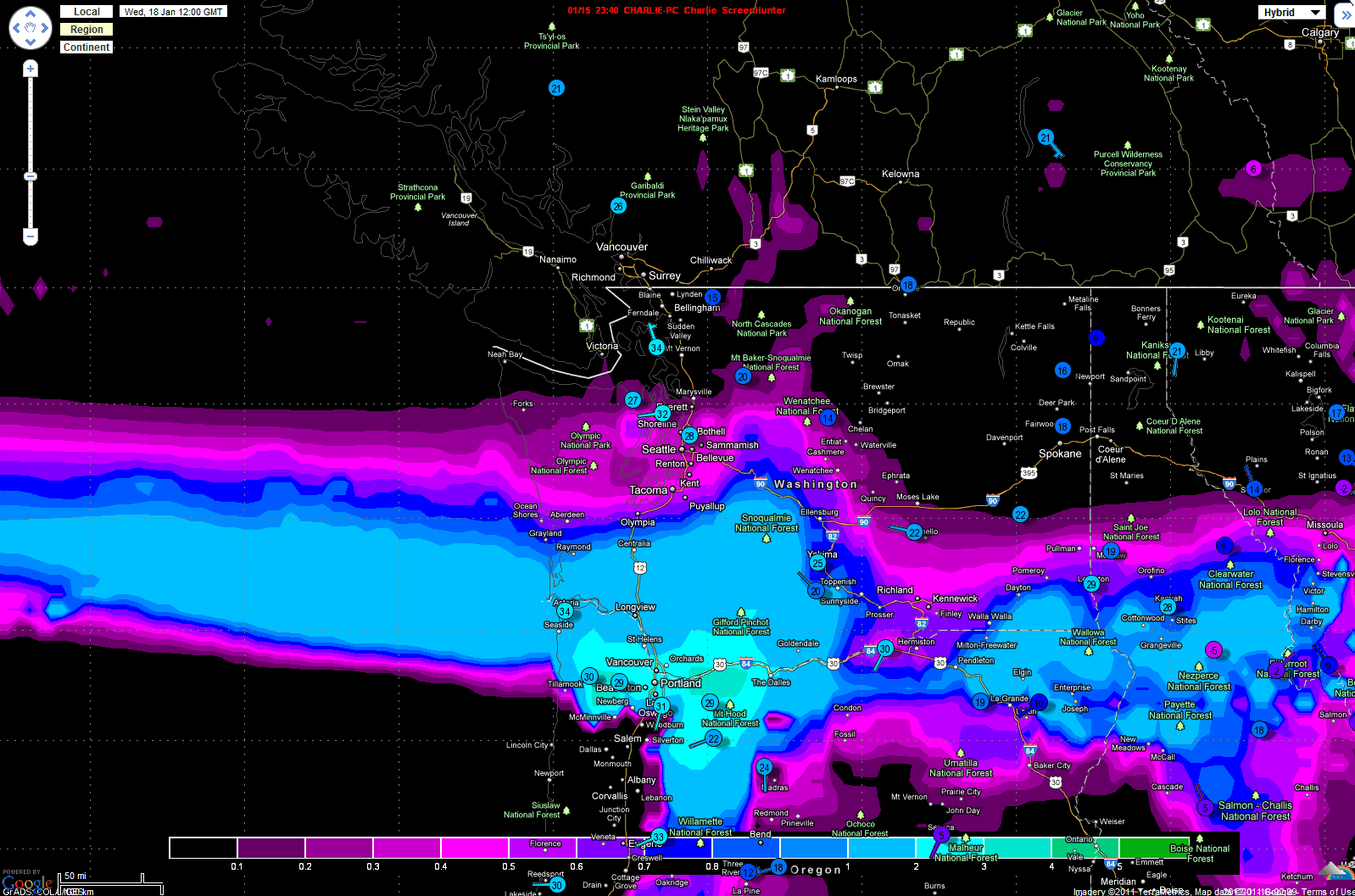The width and height of the screenshot is (1355, 896).
Task: Click the bright magenta swatch between 0.4 and 0.5
Action: tap(475, 848)
